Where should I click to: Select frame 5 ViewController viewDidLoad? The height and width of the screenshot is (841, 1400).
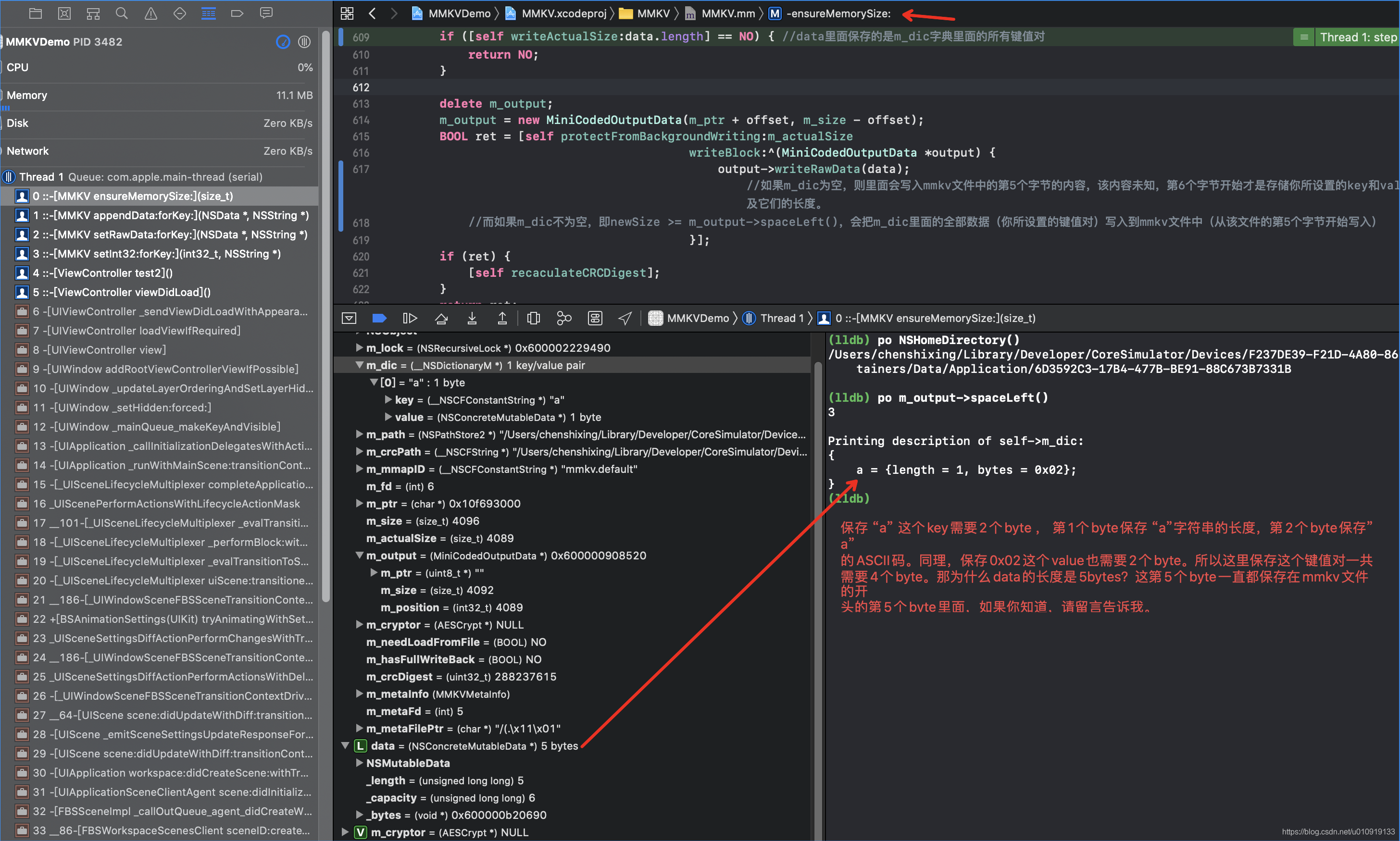[x=159, y=292]
